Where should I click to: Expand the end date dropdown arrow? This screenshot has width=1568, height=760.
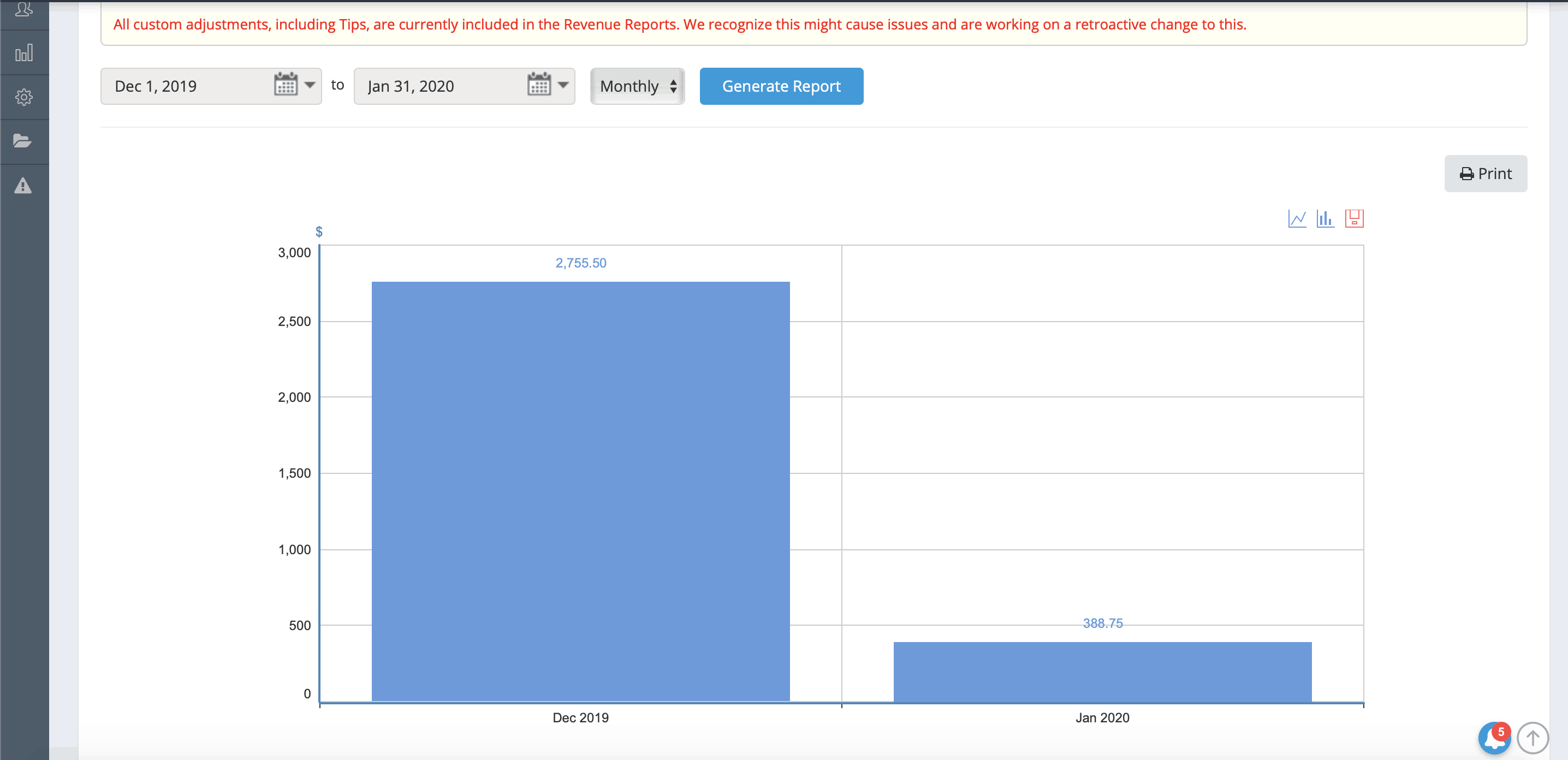pos(563,85)
